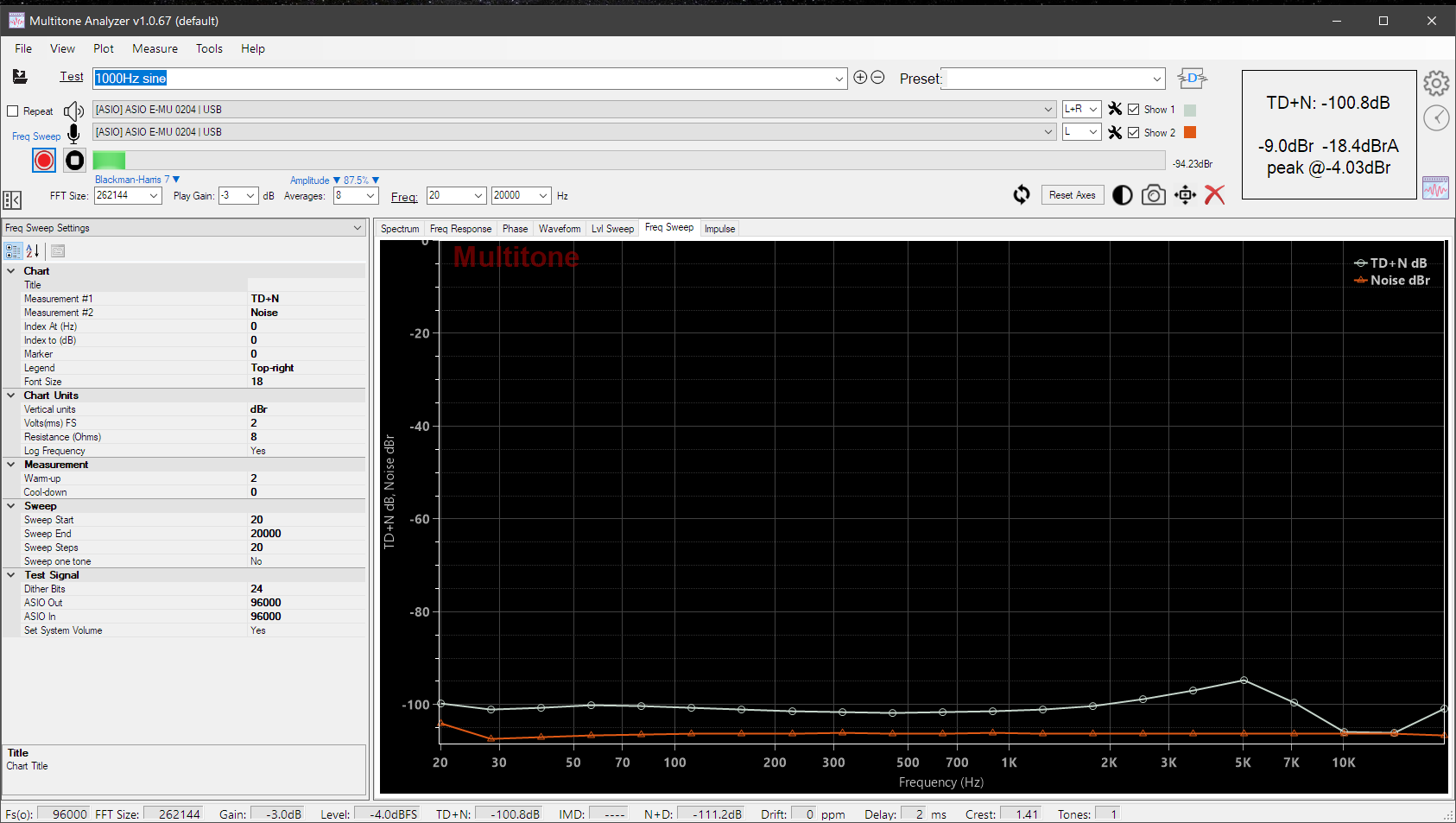The height and width of the screenshot is (823, 1456).
Task: Open the Preset combo box
Action: 1156,79
